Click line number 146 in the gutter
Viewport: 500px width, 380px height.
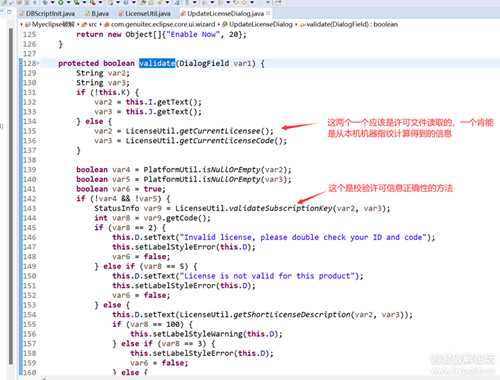coord(30,237)
